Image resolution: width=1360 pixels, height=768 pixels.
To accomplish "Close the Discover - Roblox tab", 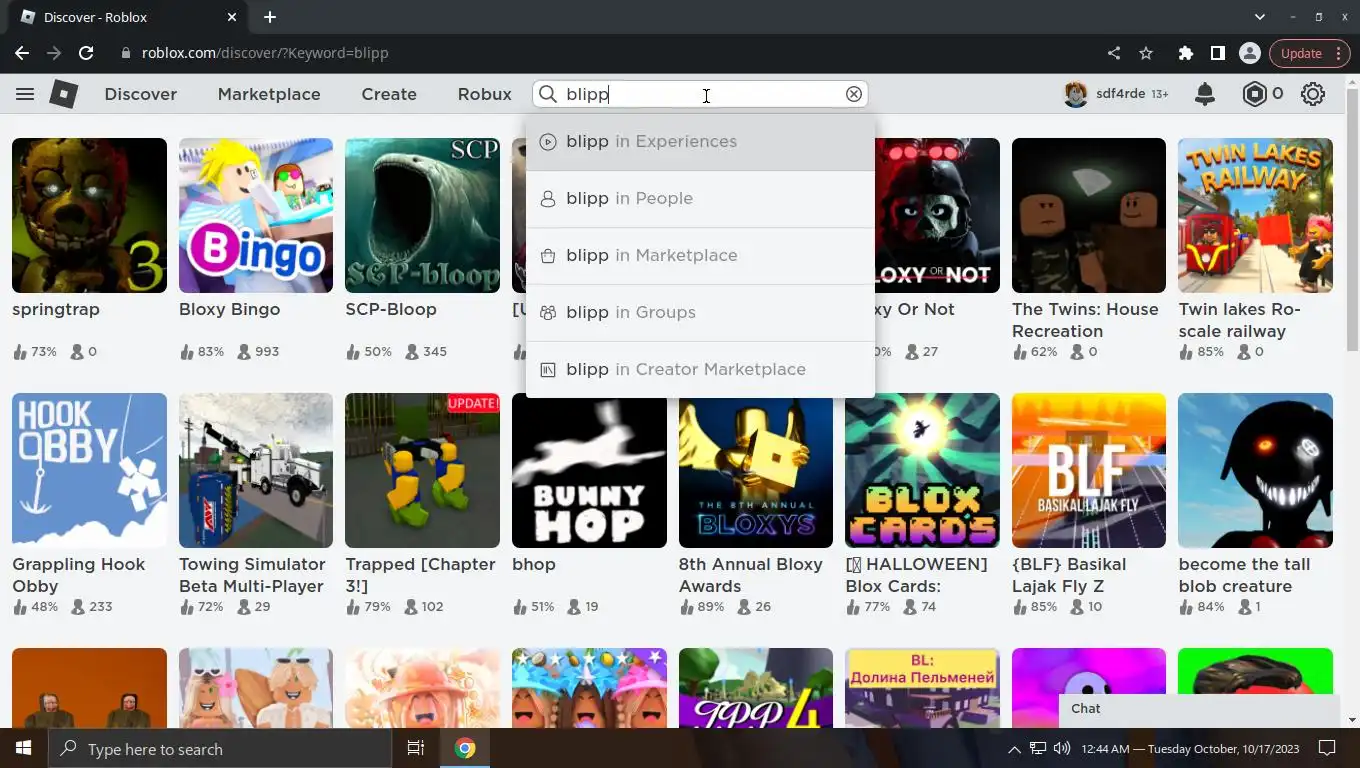I will [232, 17].
